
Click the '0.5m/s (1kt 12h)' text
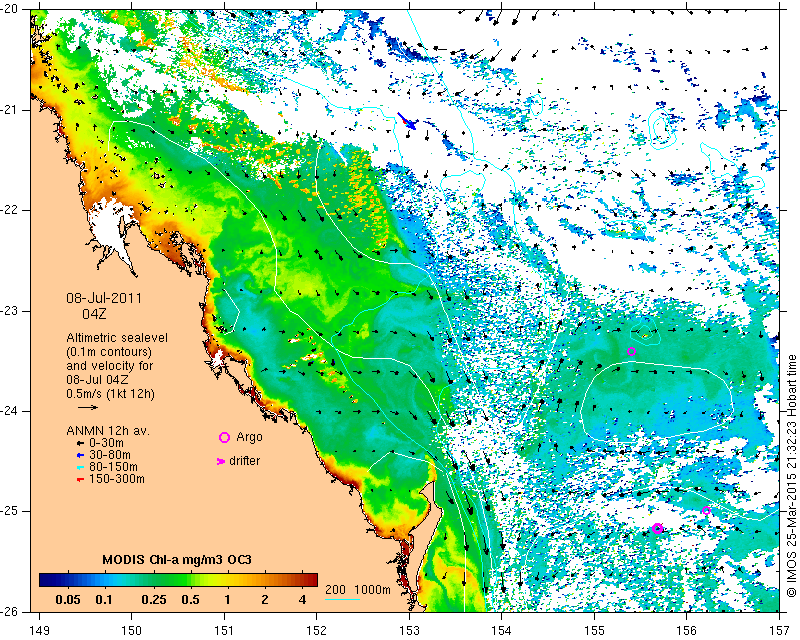[x=110, y=394]
